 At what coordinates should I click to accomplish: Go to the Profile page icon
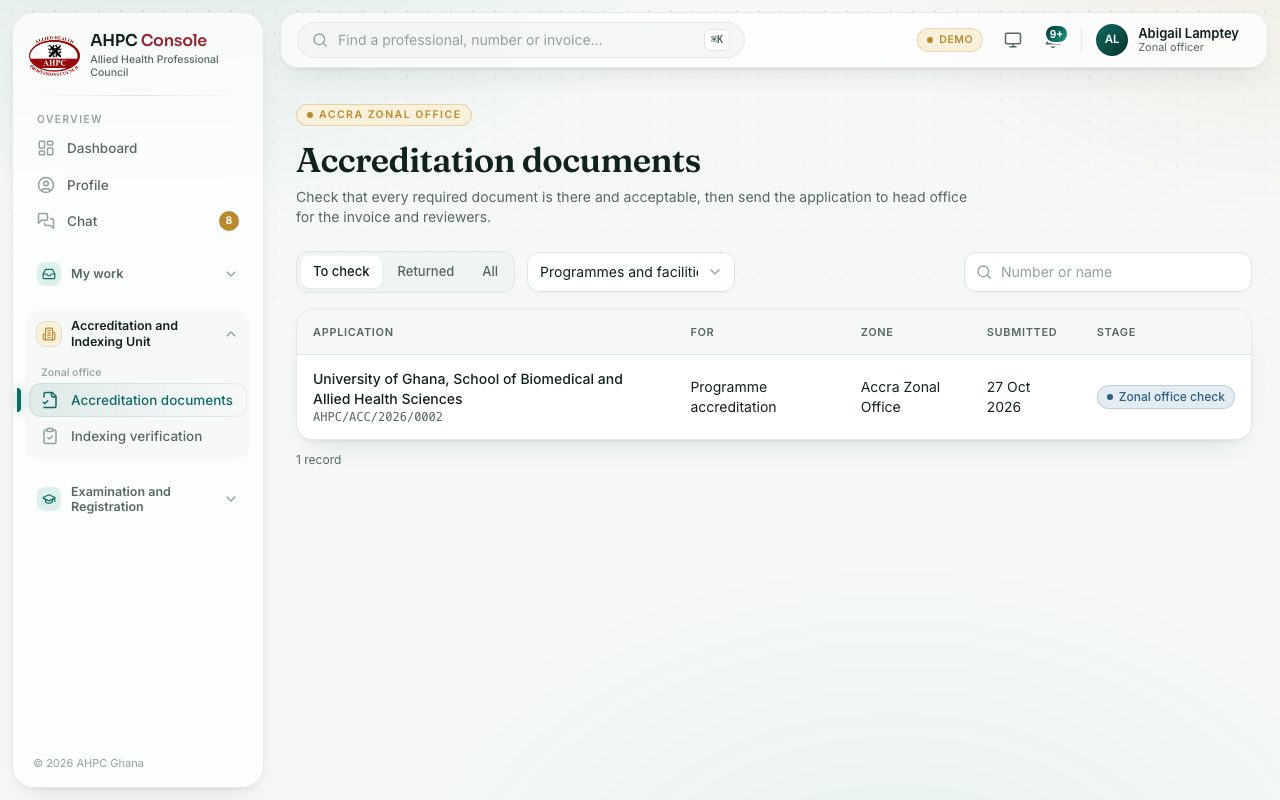(46, 185)
